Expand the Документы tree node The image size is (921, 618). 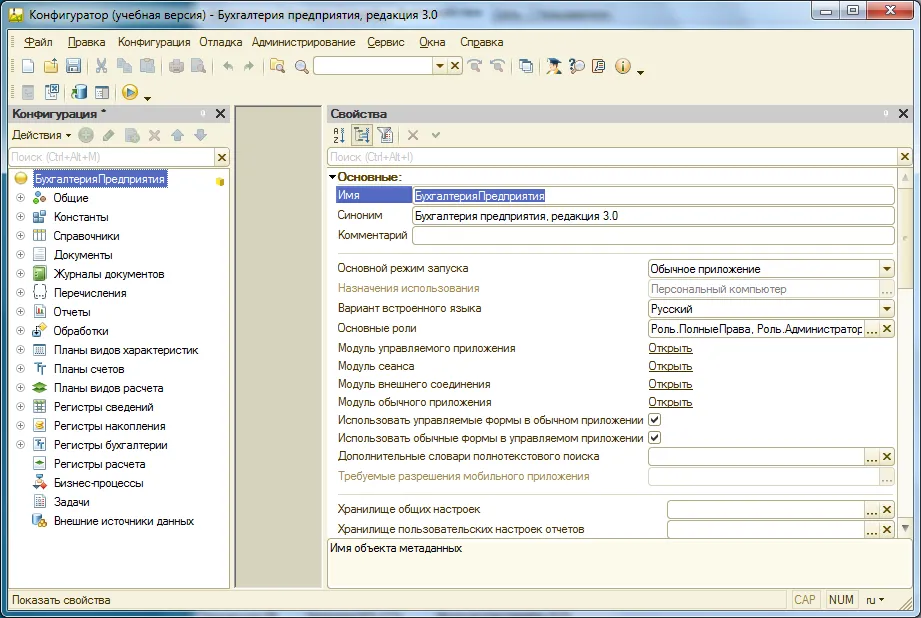[21, 255]
